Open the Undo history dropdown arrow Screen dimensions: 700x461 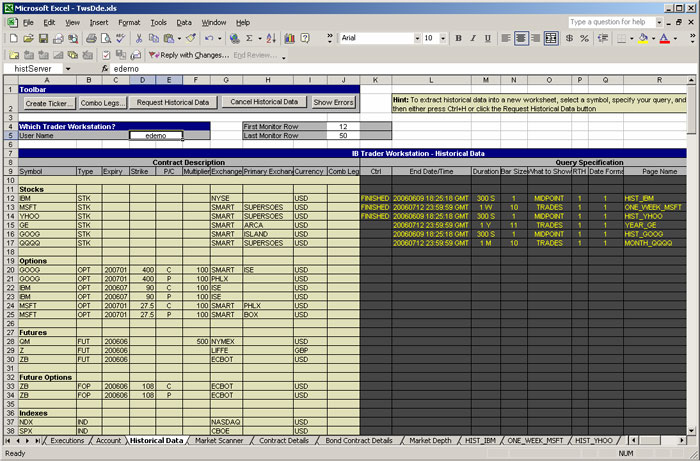pos(220,39)
